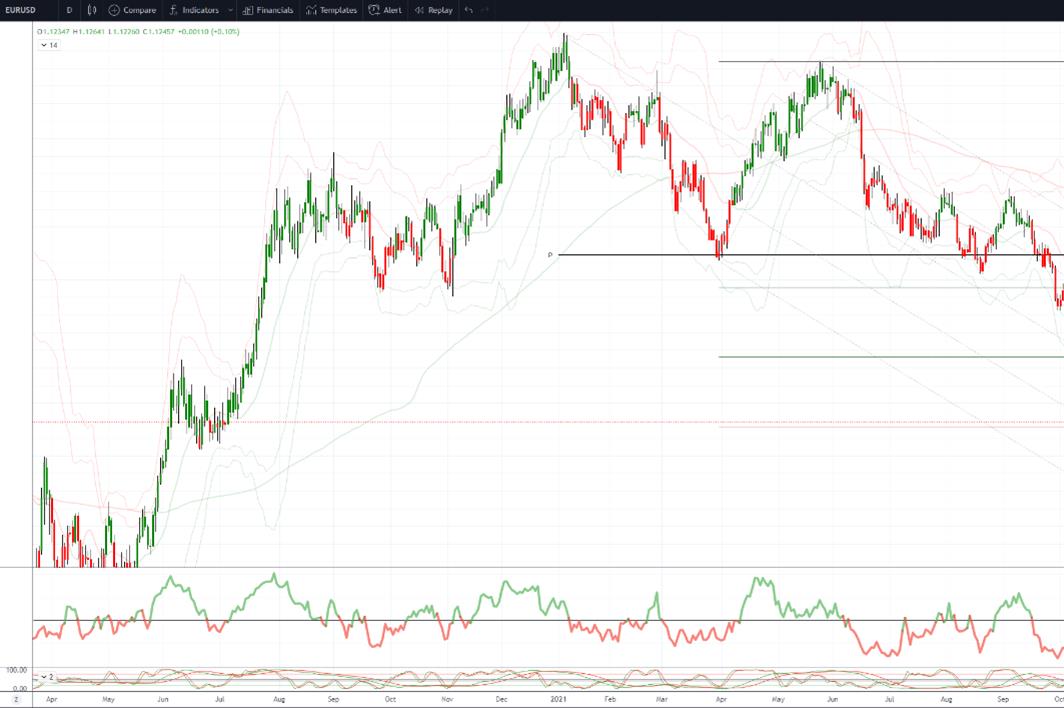Image resolution: width=1064 pixels, height=708 pixels.
Task: Select the green horizontal line on chart
Action: pyautogui.click(x=891, y=357)
